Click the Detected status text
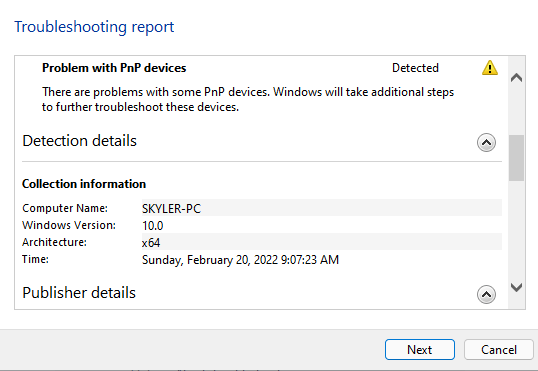Screen dimensions: 538x371 point(415,68)
